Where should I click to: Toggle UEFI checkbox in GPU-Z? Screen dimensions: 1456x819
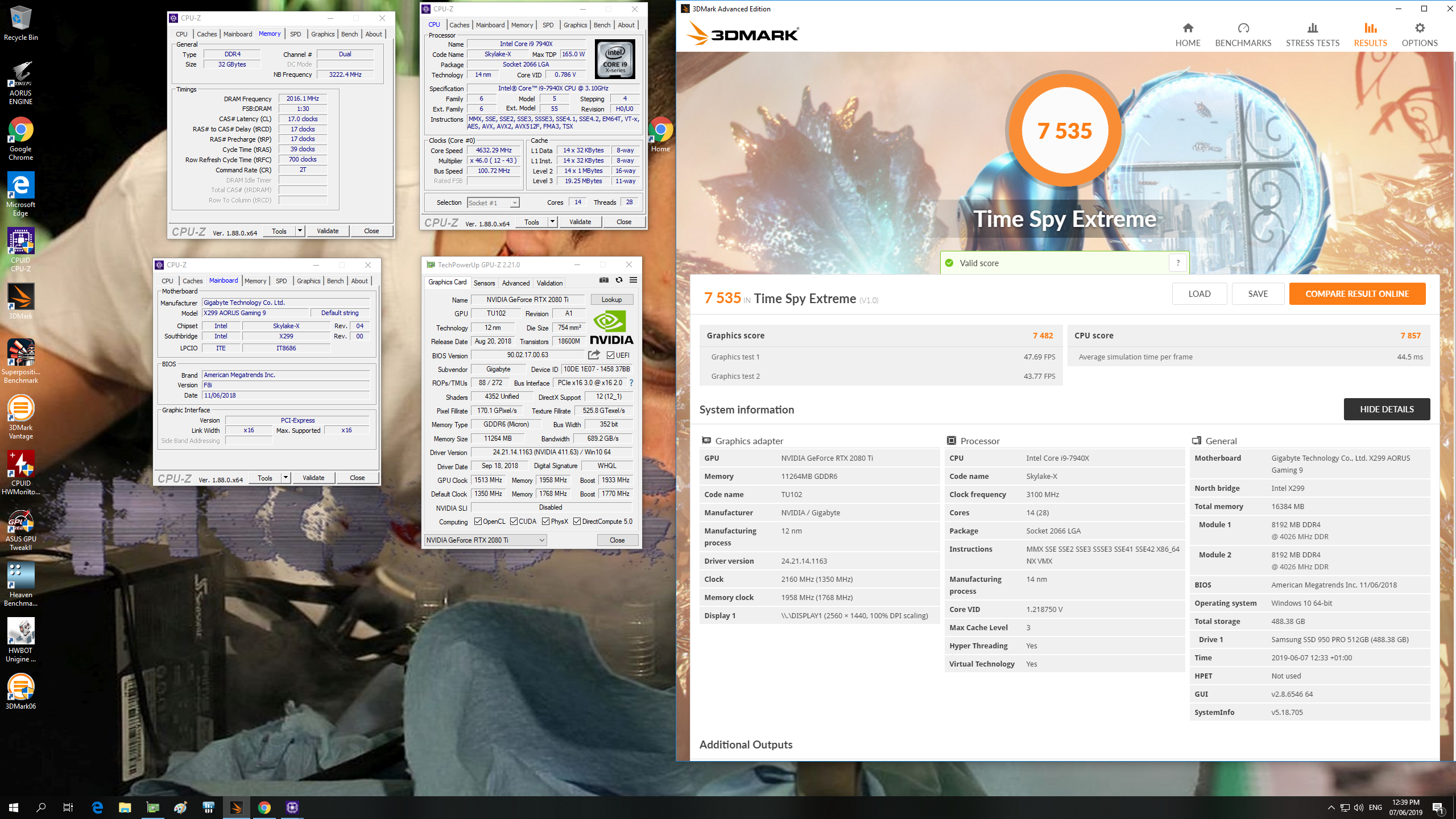click(x=610, y=355)
